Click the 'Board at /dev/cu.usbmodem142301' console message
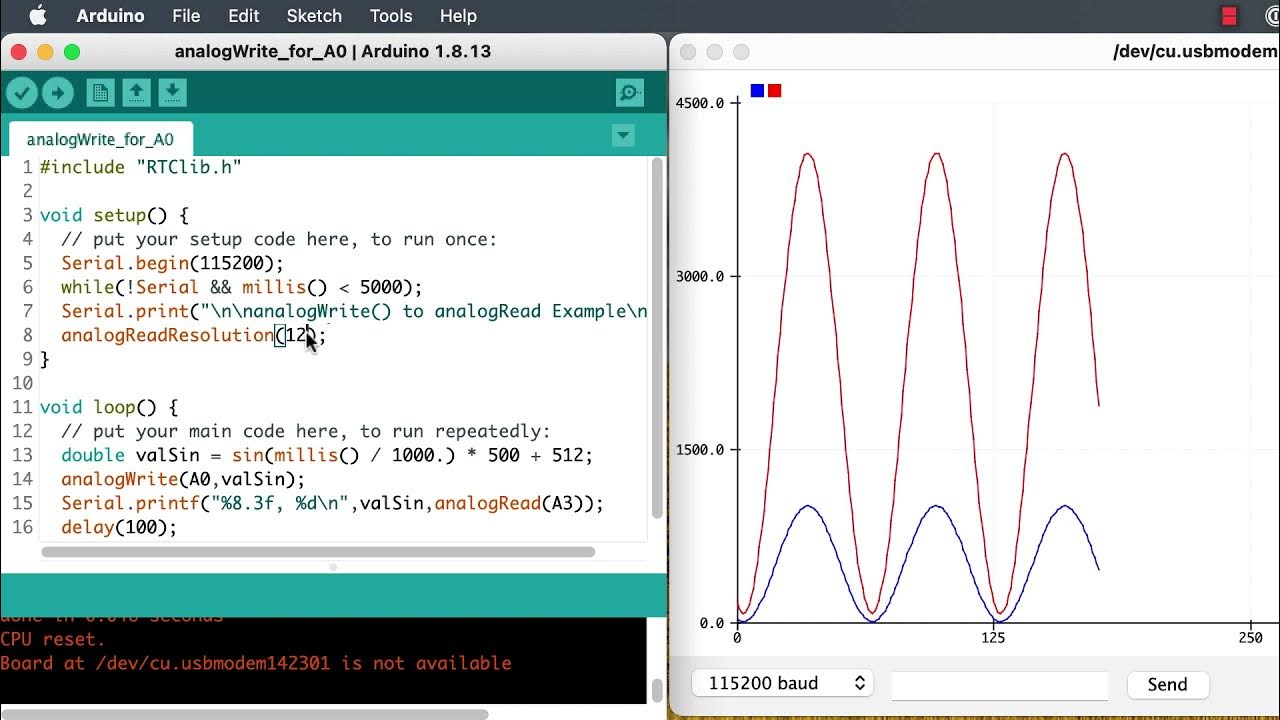 (256, 663)
